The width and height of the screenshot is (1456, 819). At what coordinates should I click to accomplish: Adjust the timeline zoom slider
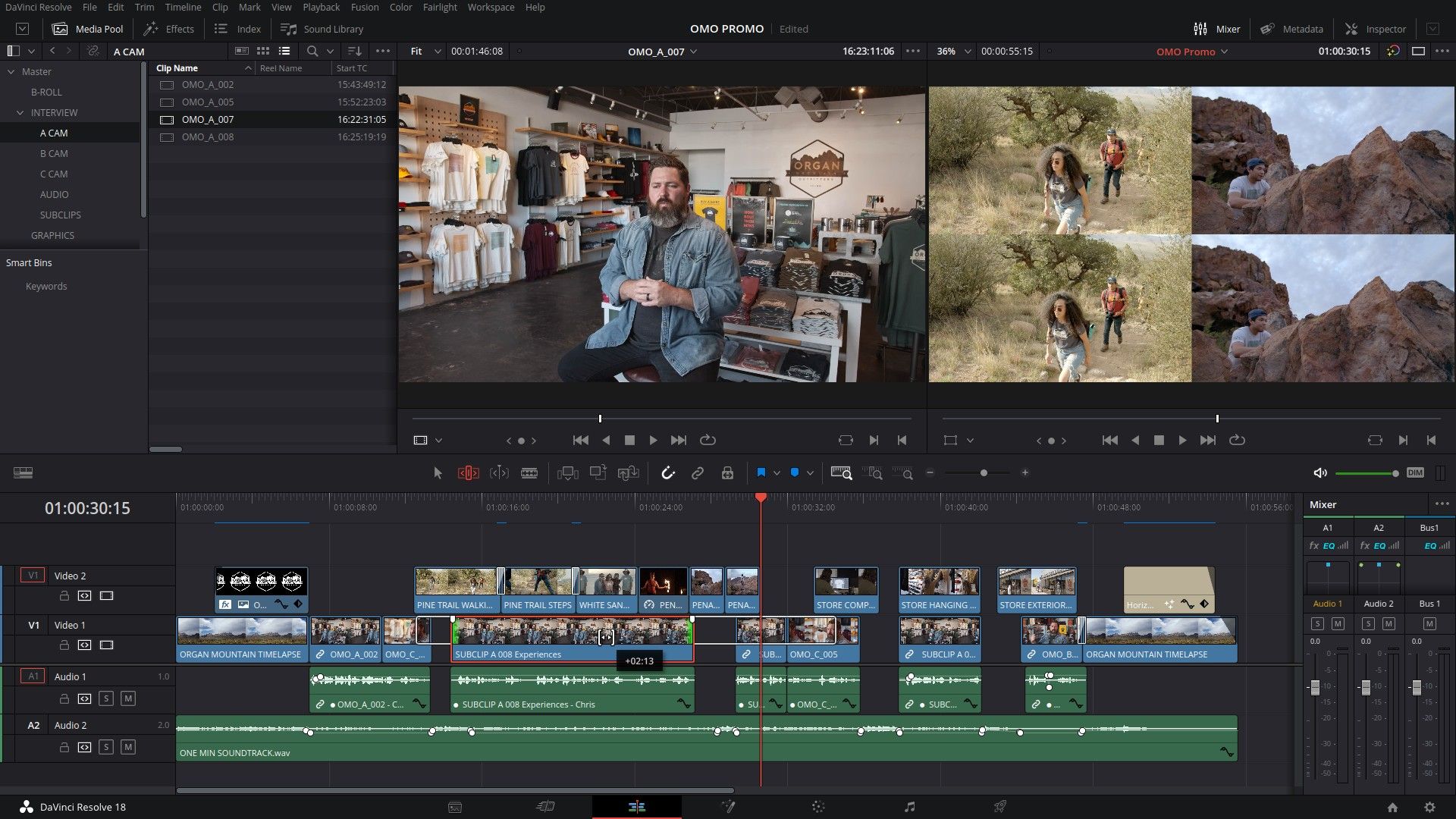pos(982,472)
